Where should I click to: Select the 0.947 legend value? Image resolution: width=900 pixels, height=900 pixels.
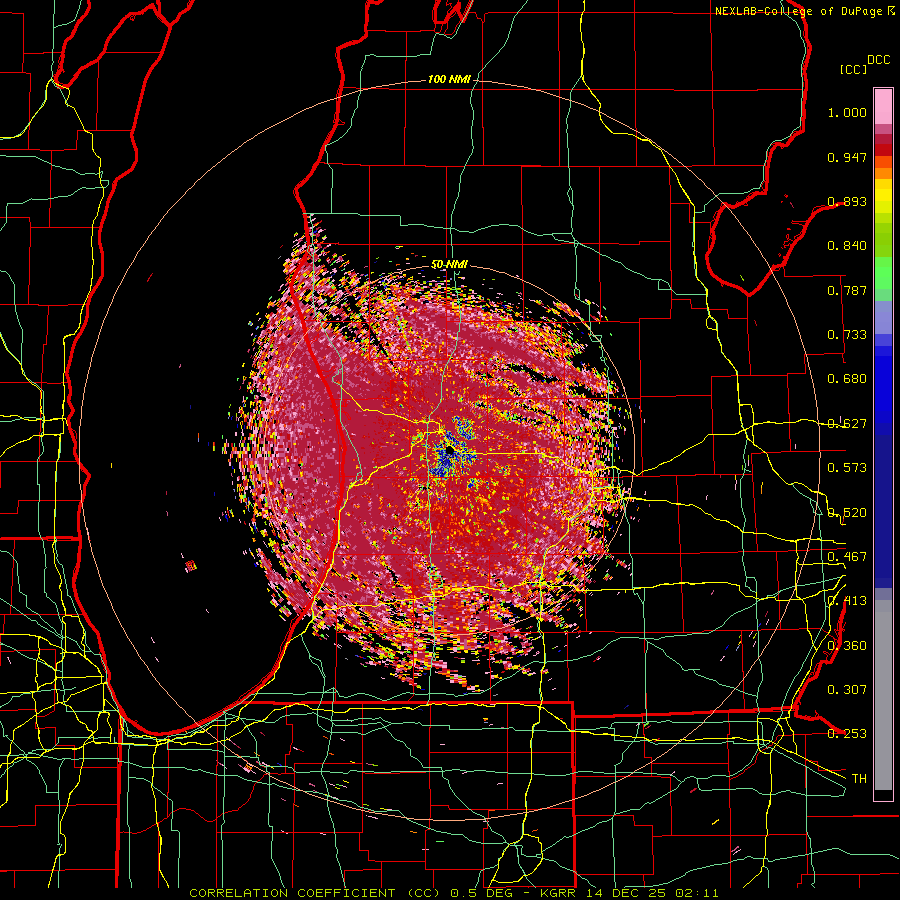coord(847,157)
